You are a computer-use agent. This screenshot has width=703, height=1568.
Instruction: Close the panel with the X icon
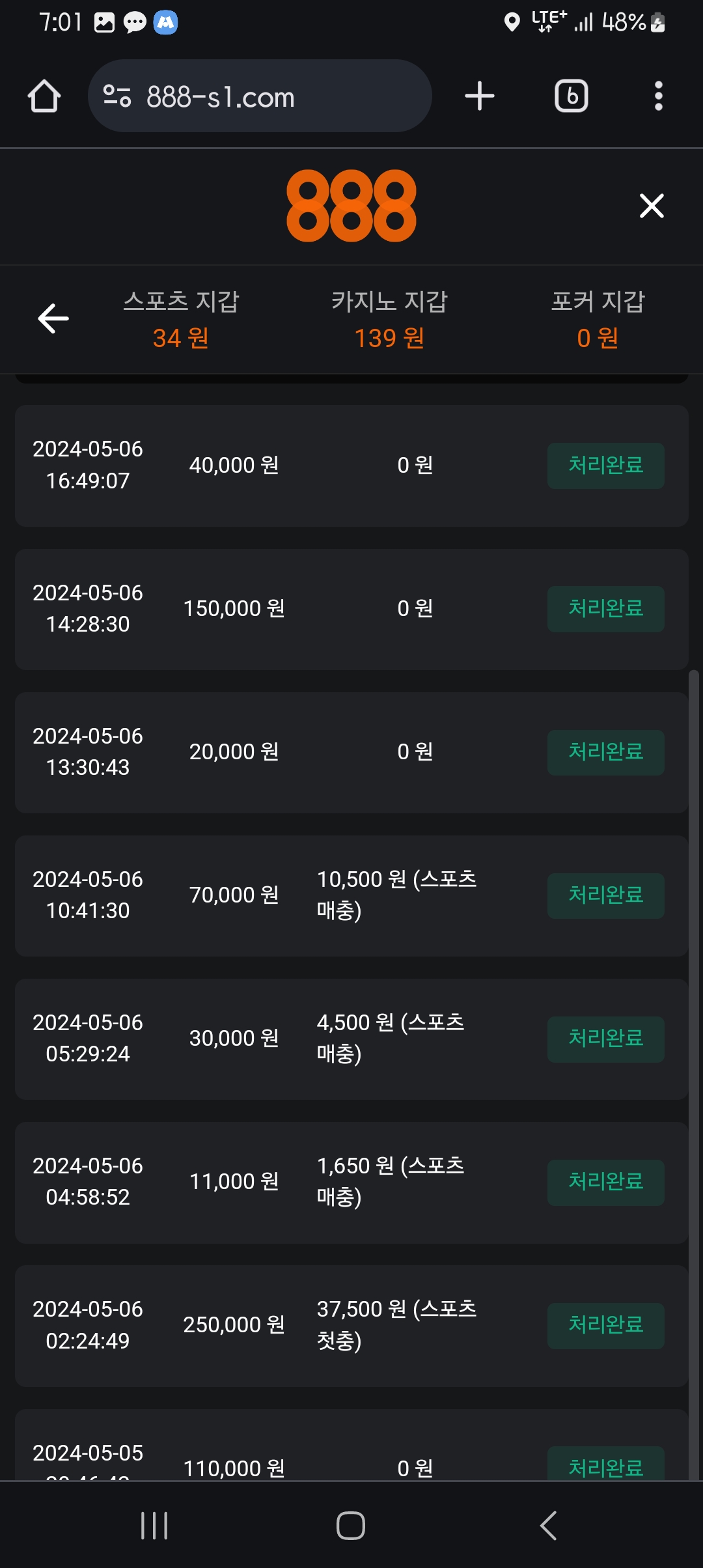(x=652, y=206)
